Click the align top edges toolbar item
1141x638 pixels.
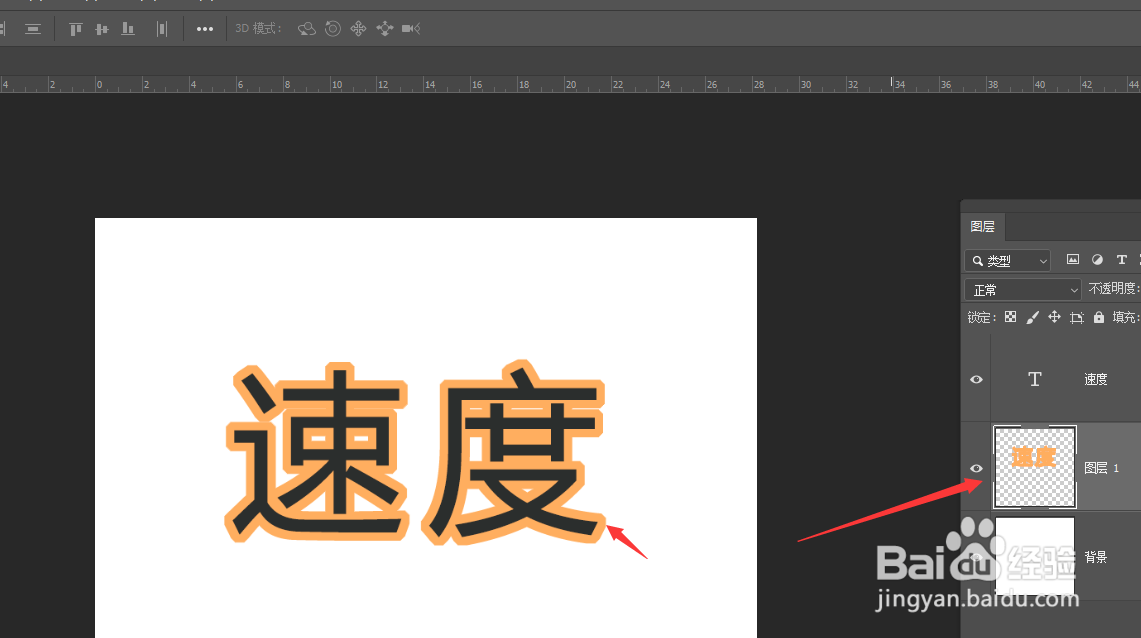pos(75,29)
